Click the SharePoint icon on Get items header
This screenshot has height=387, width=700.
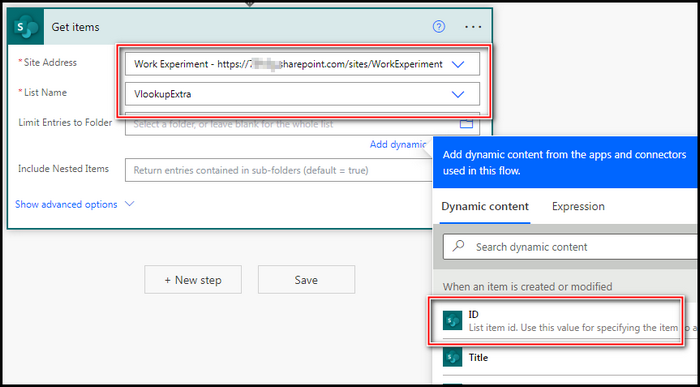(26, 27)
